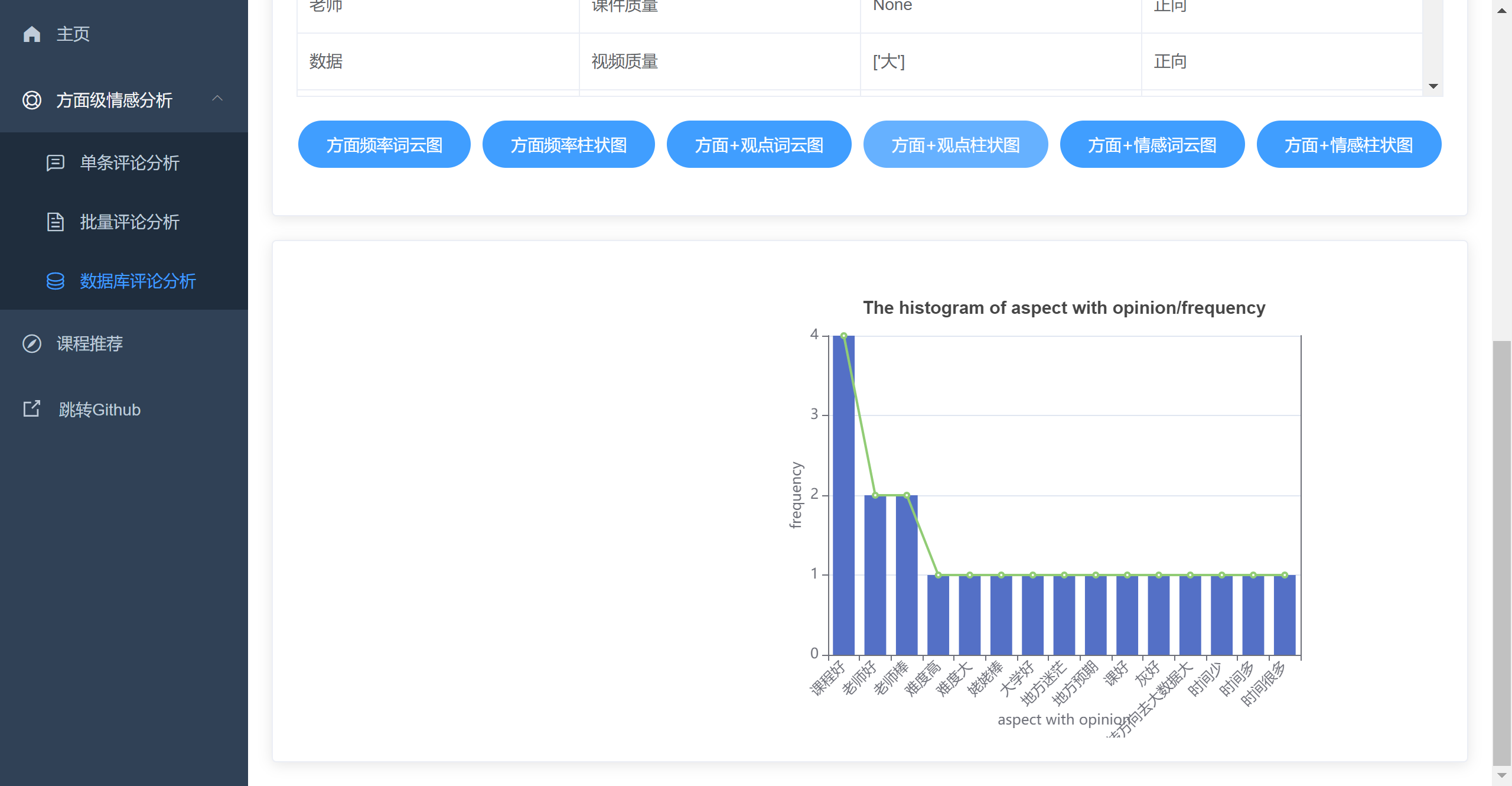Click the batch comment analysis document icon
This screenshot has width=1512, height=786.
coord(56,222)
